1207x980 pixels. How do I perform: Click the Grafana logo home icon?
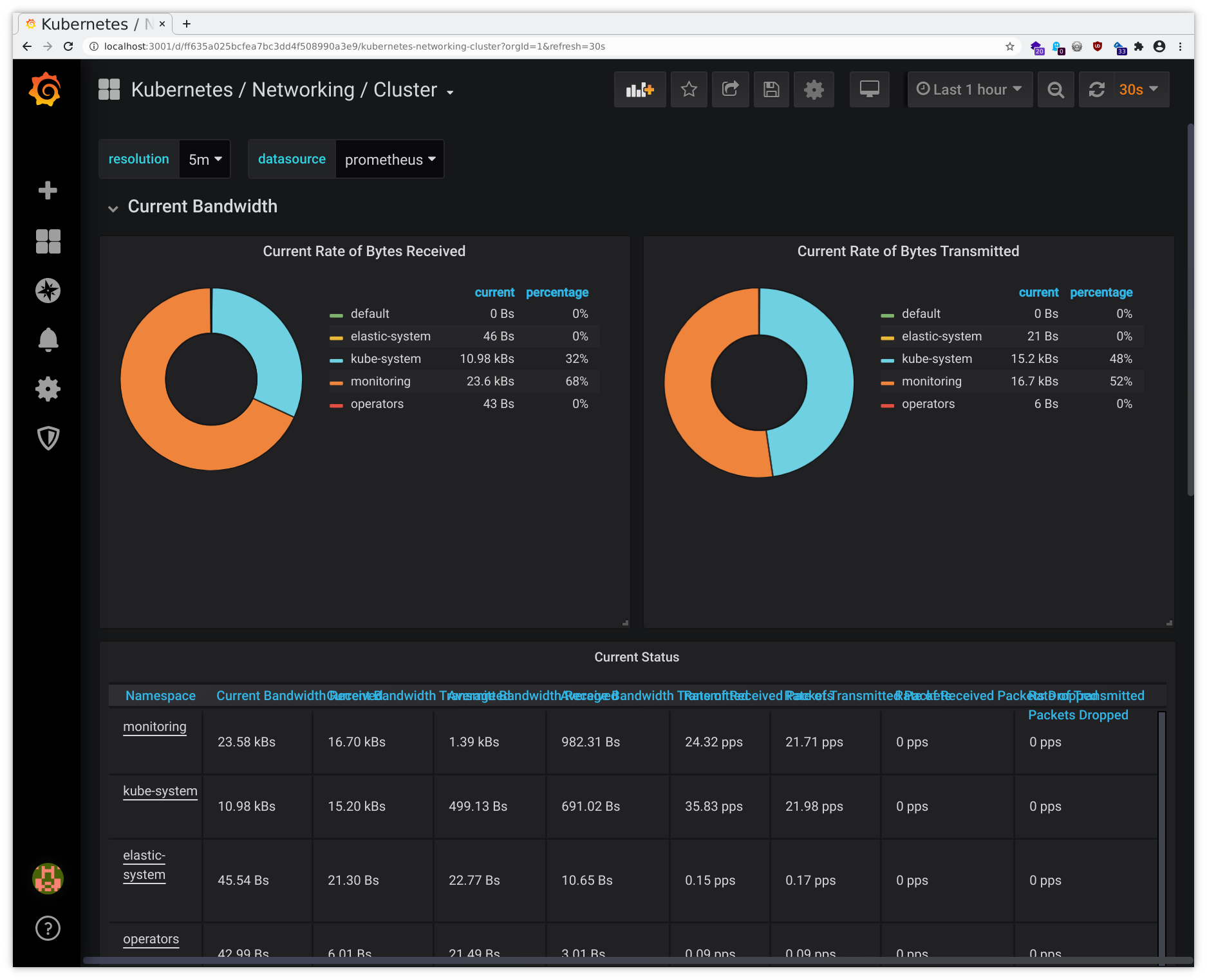(x=45, y=89)
